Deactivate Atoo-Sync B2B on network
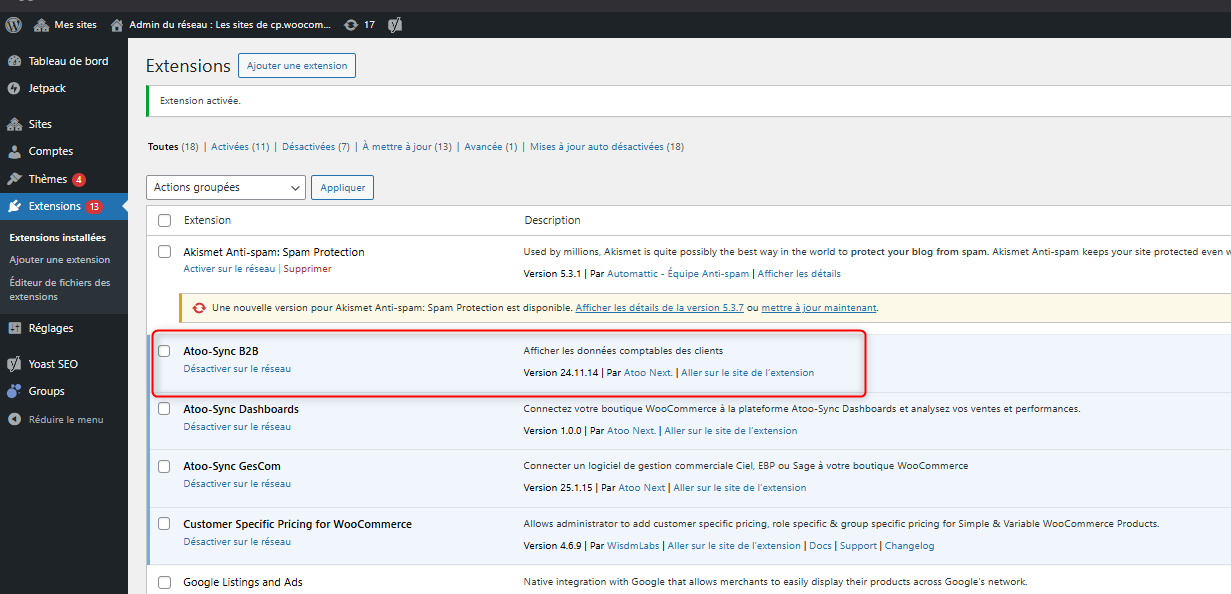This screenshot has width=1231, height=594. click(237, 369)
